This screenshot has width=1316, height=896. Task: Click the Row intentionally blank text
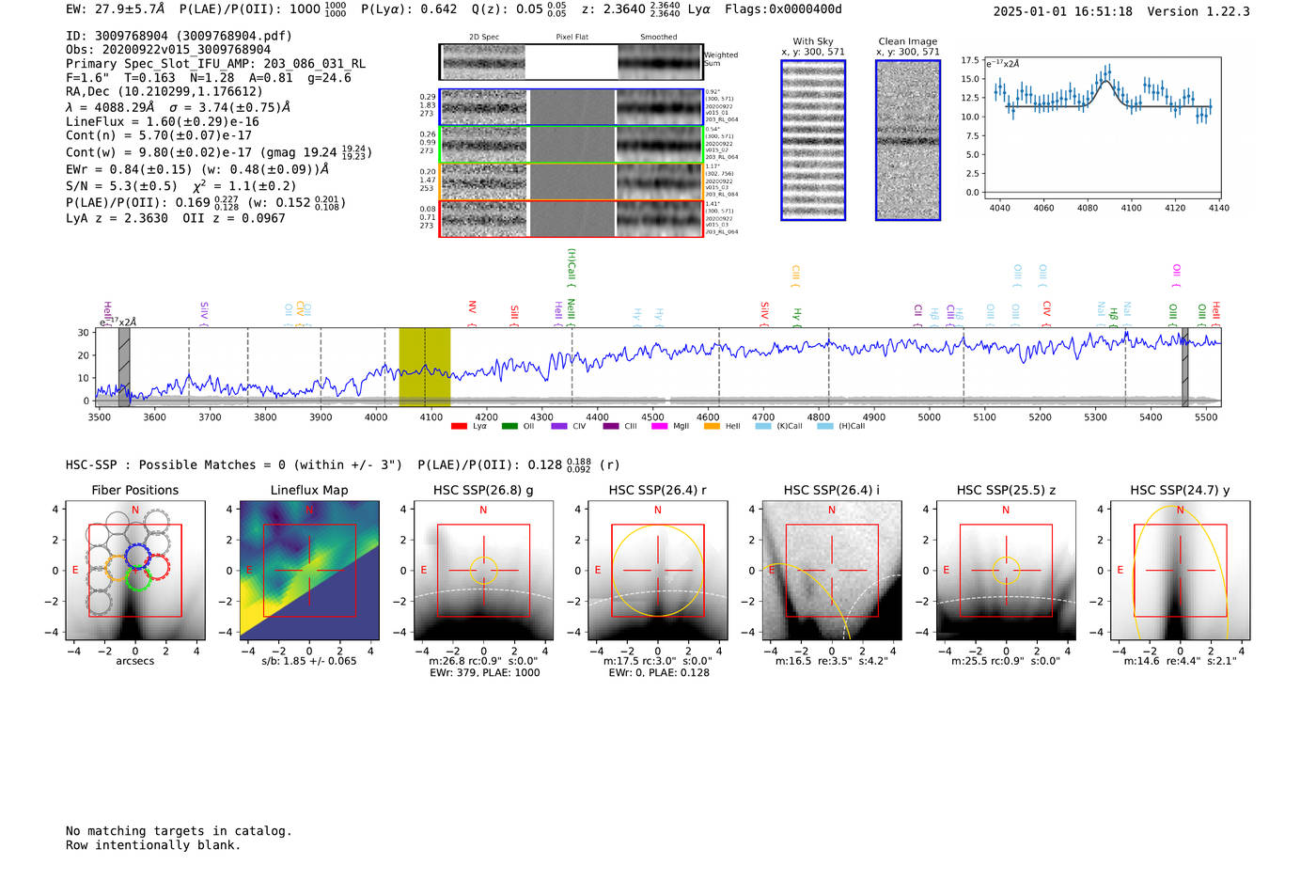[x=153, y=845]
